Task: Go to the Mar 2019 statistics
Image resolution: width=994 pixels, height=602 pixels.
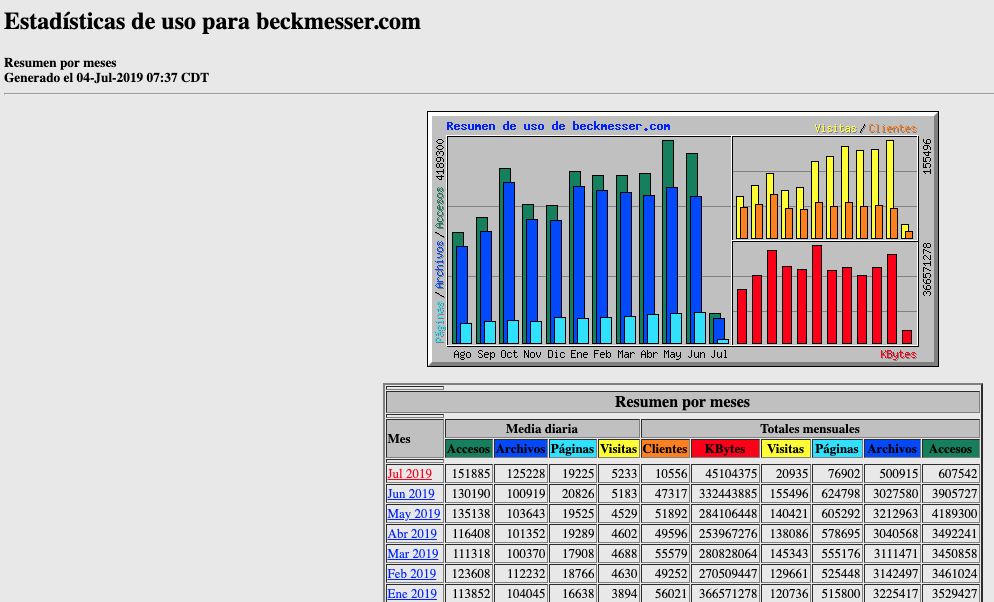Action: (412, 554)
